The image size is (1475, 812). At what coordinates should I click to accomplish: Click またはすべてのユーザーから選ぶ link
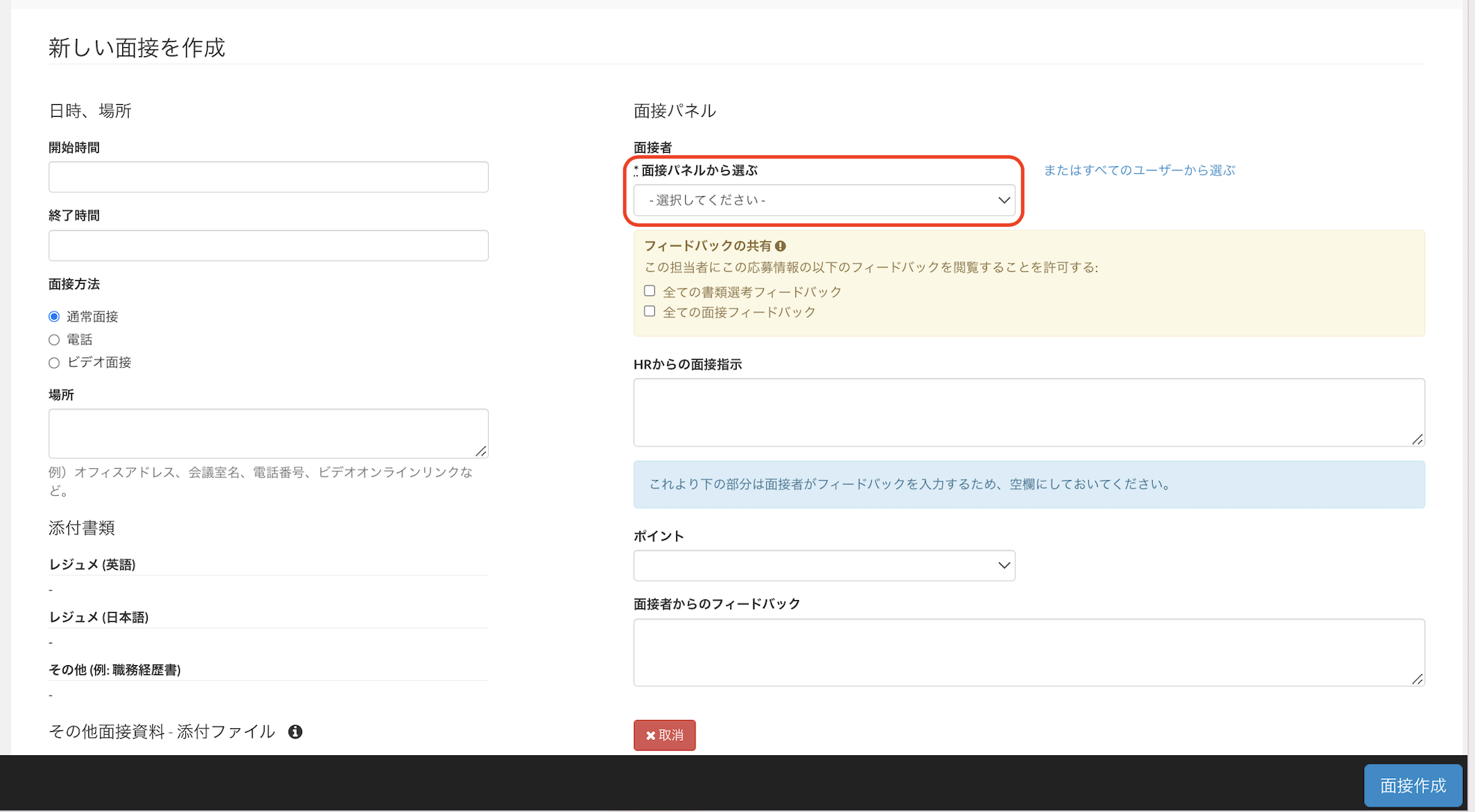1138,171
